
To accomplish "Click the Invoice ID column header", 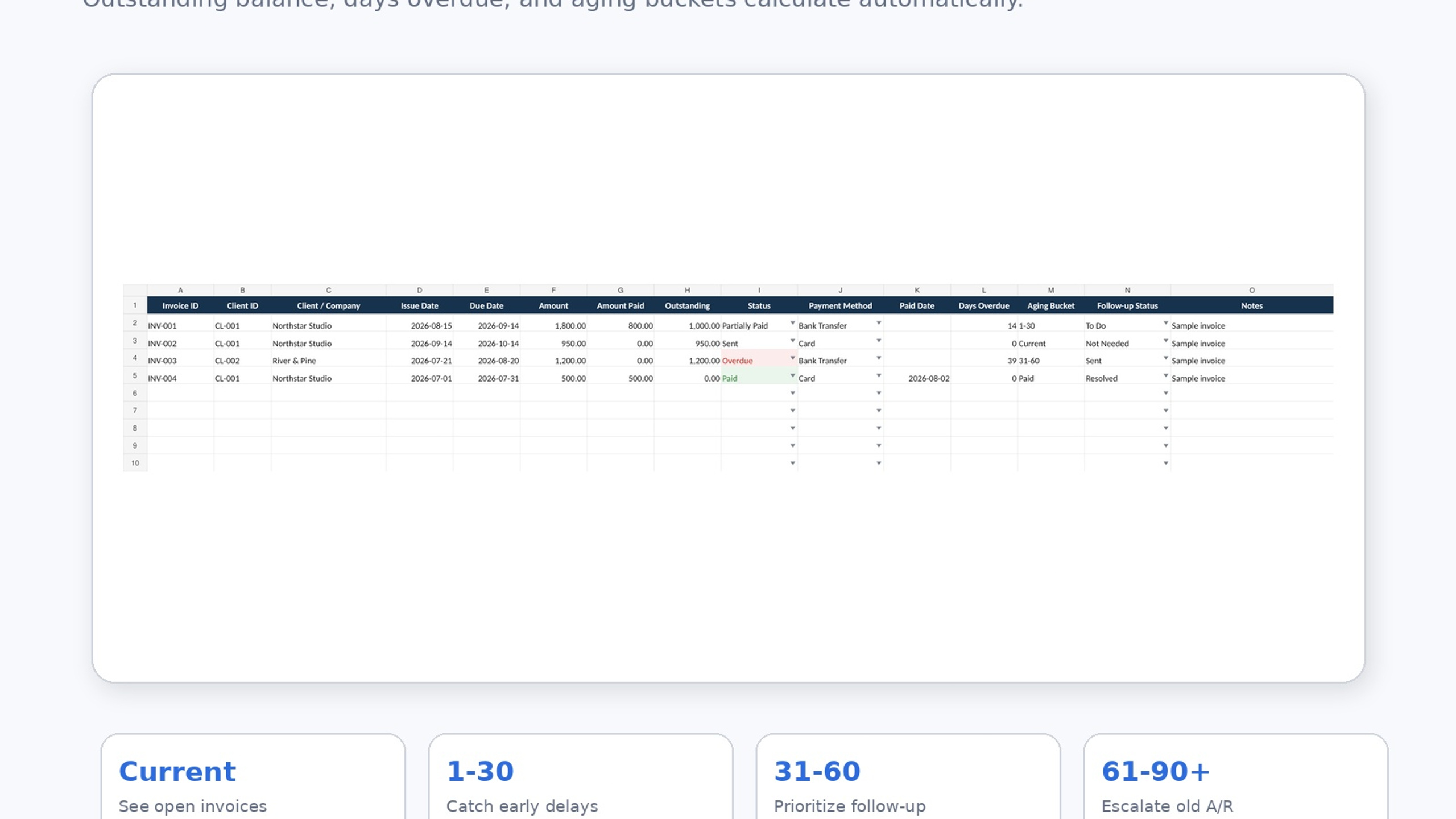I will tap(180, 305).
